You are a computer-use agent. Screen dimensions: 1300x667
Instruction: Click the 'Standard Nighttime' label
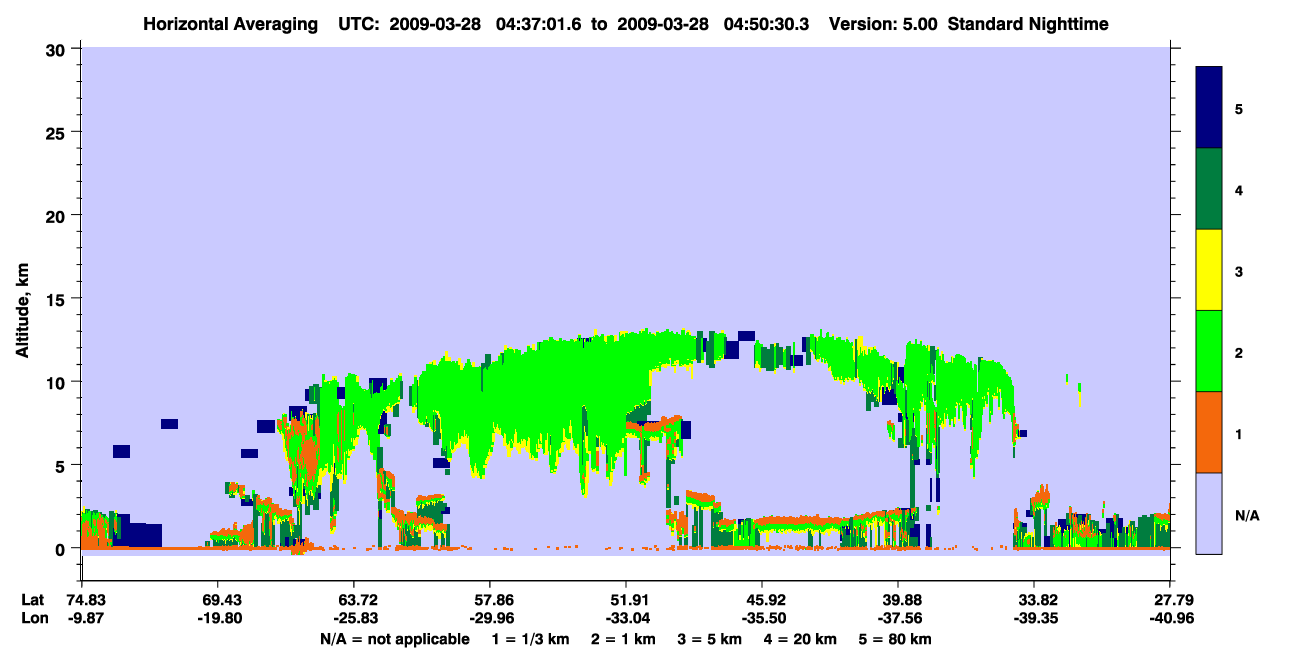click(x=1029, y=24)
